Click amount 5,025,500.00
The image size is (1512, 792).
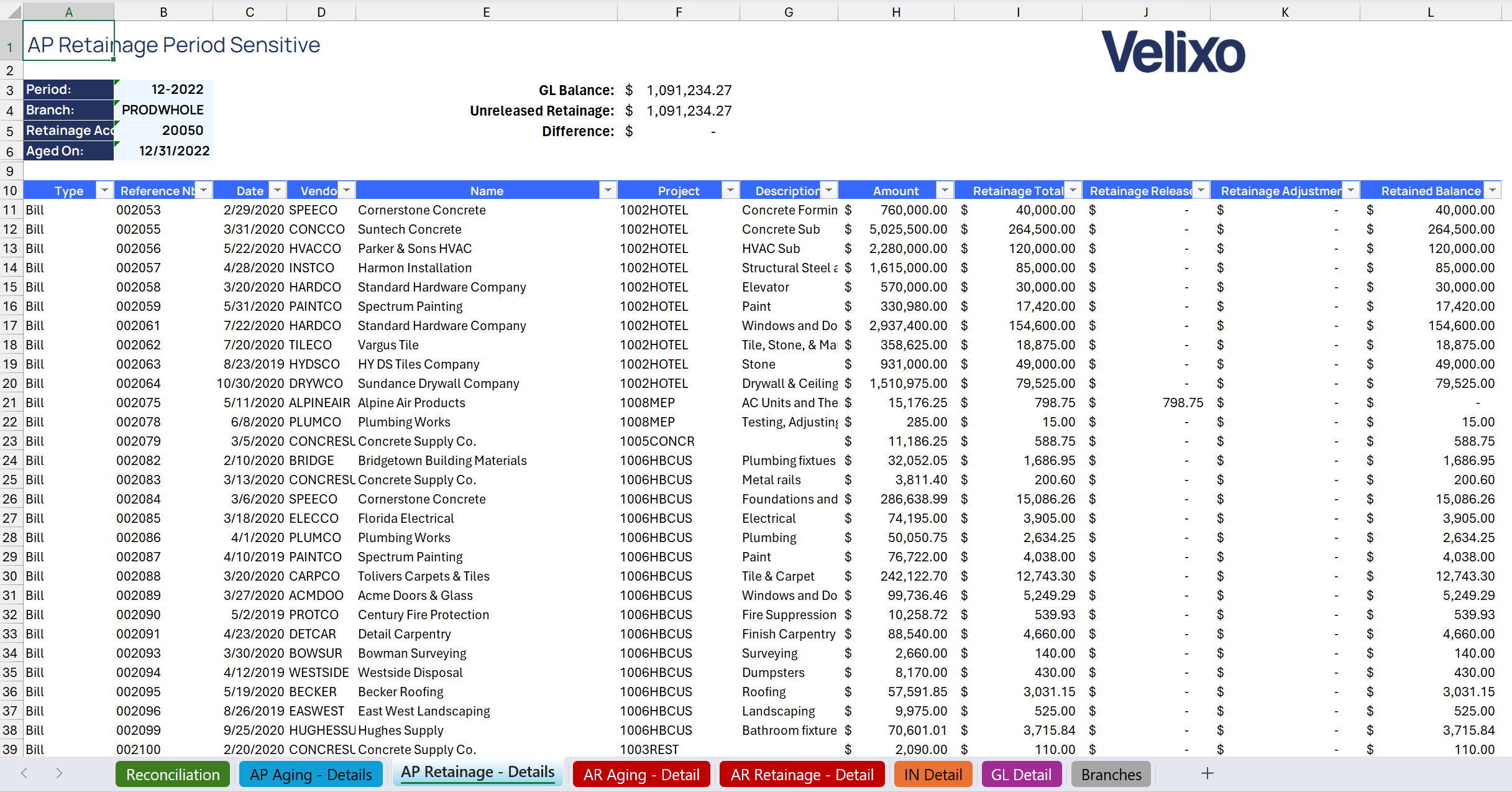coord(908,229)
